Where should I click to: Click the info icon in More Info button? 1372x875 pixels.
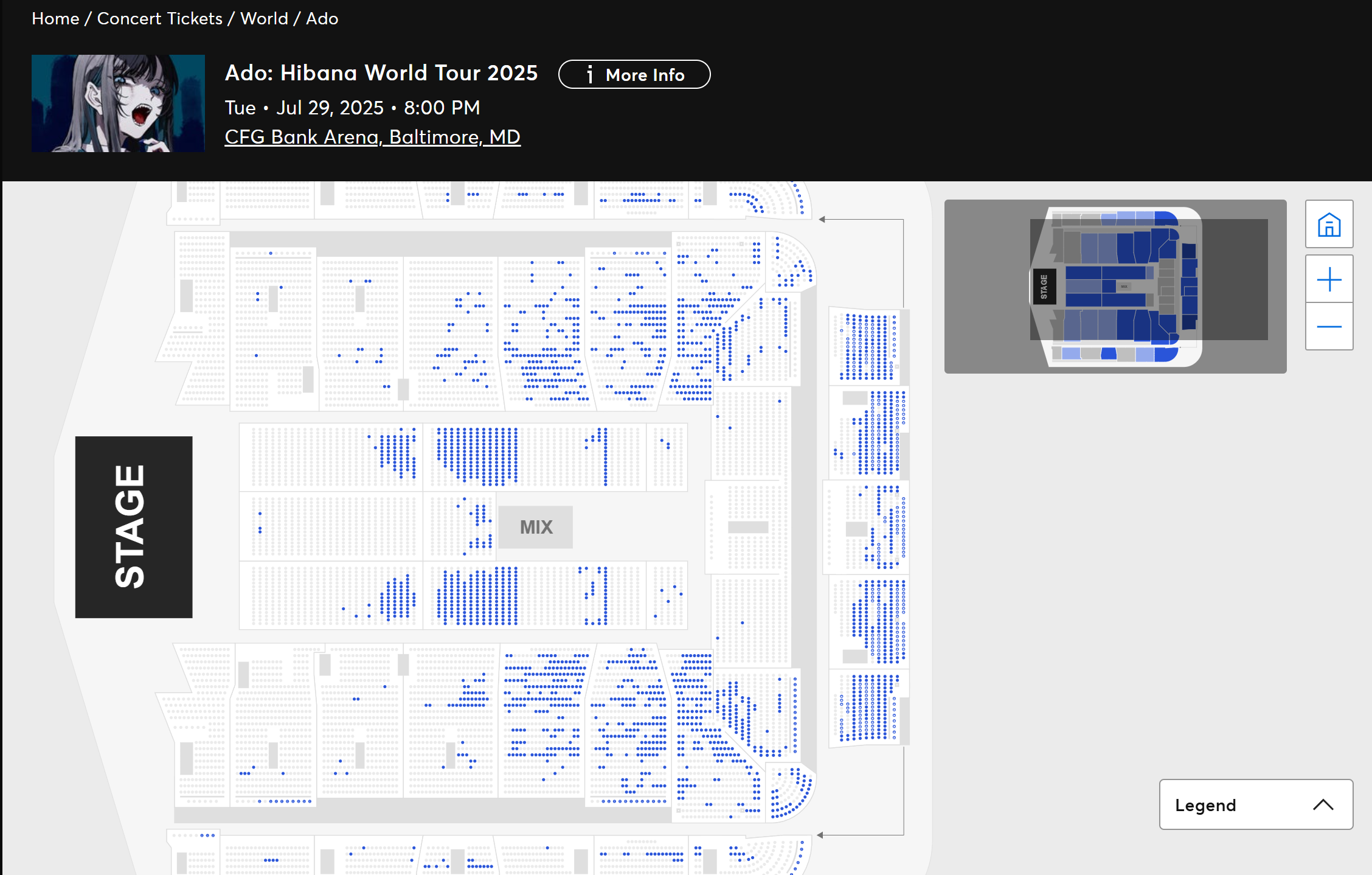point(589,75)
